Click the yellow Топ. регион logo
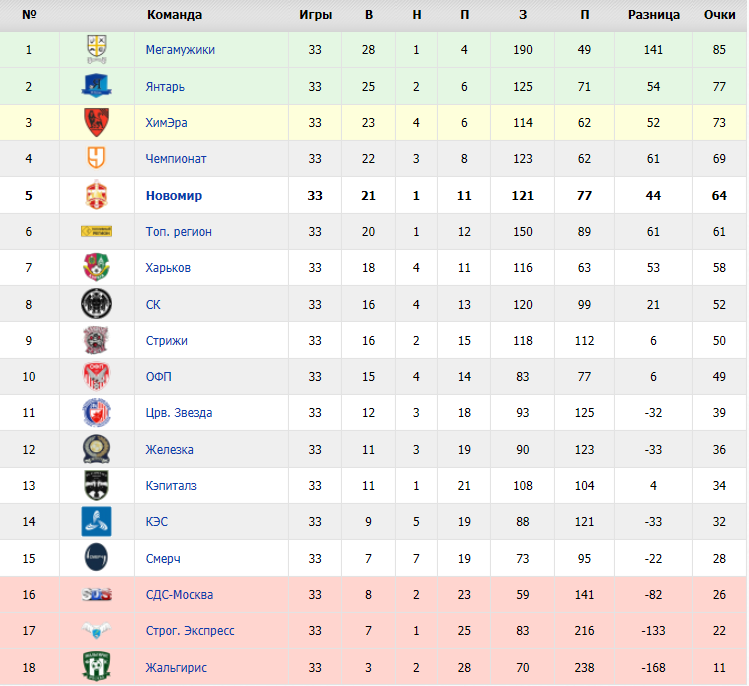This screenshot has width=749, height=686. tap(96, 232)
